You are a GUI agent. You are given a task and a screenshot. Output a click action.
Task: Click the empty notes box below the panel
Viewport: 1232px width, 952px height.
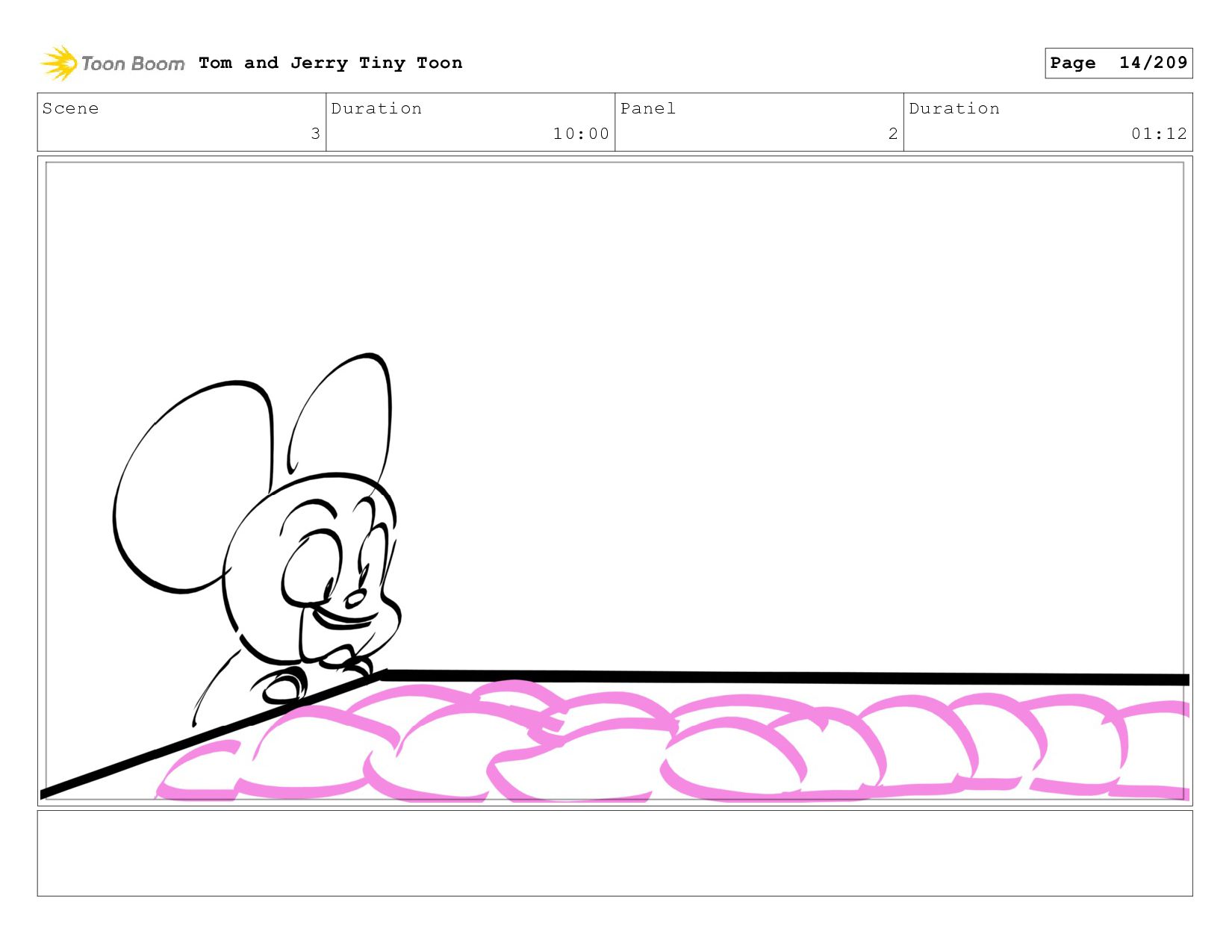click(x=615, y=853)
